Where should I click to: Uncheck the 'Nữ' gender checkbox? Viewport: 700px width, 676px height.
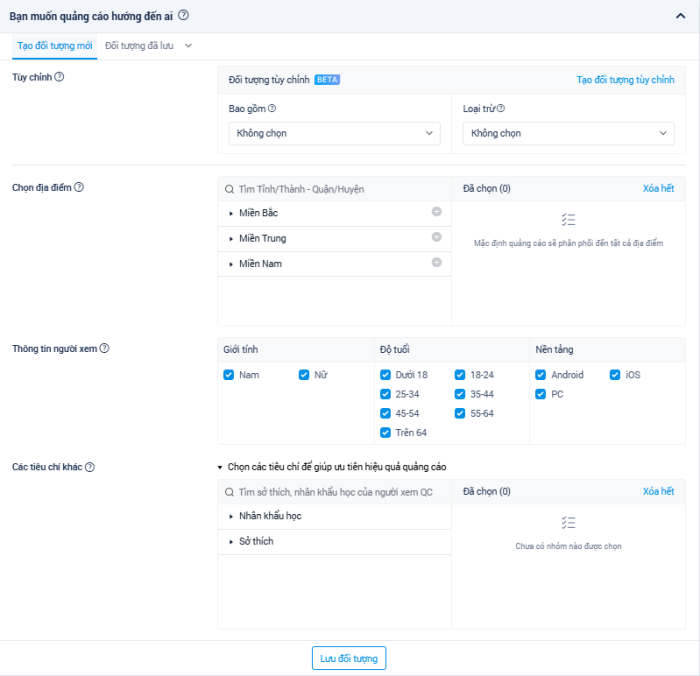tap(304, 375)
